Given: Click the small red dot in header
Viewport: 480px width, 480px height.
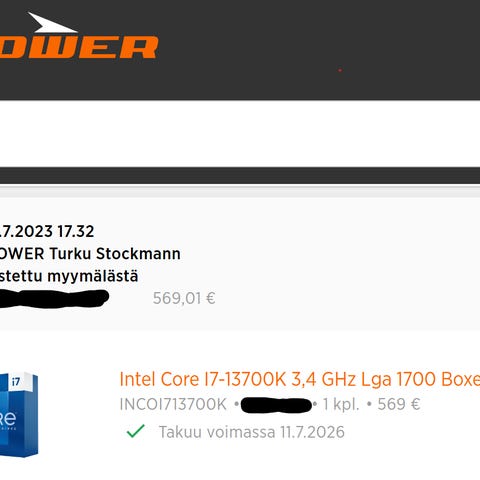Looking at the screenshot, I should point(340,70).
